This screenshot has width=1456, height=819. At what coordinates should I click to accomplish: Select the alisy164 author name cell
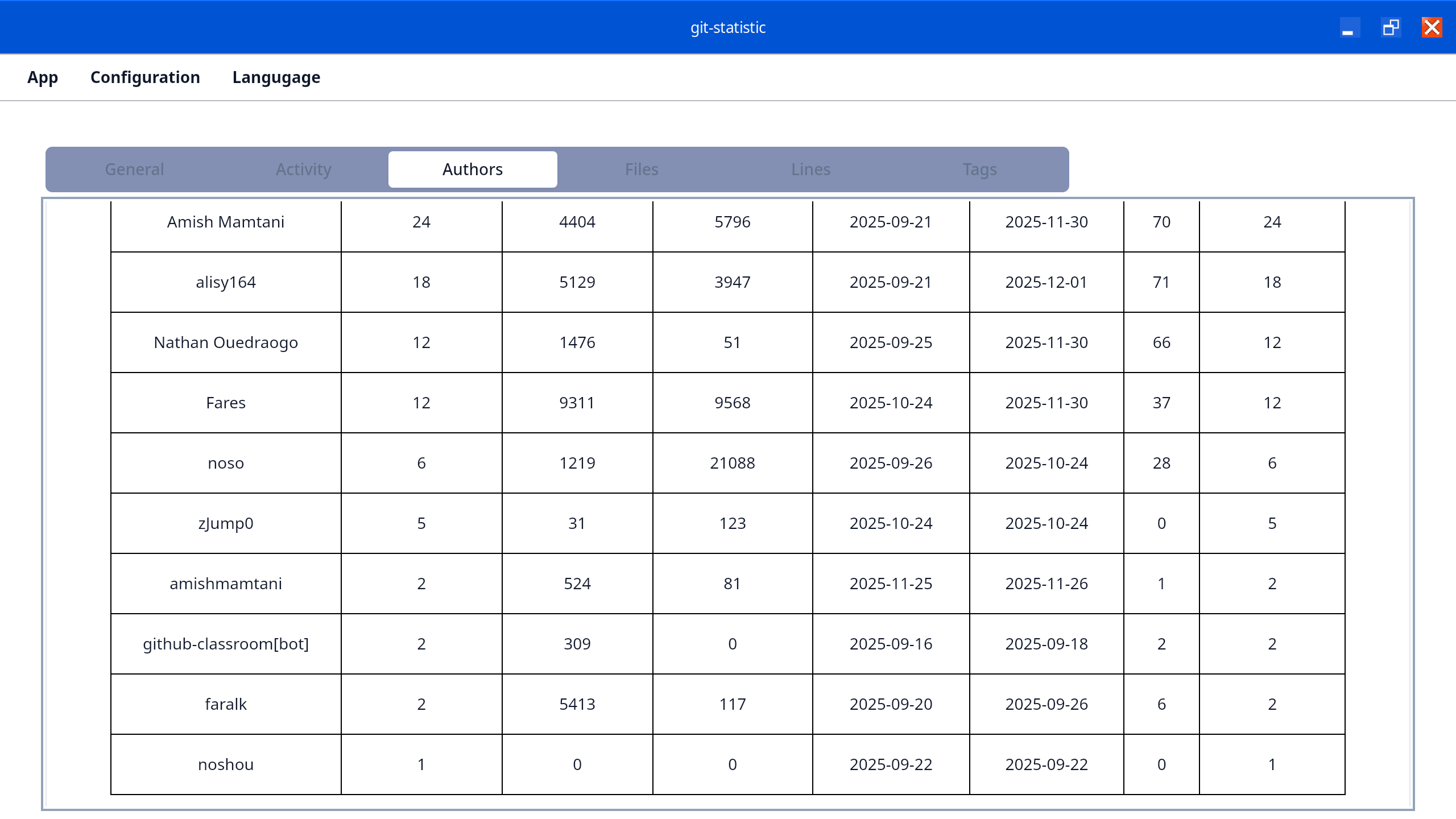click(x=226, y=282)
